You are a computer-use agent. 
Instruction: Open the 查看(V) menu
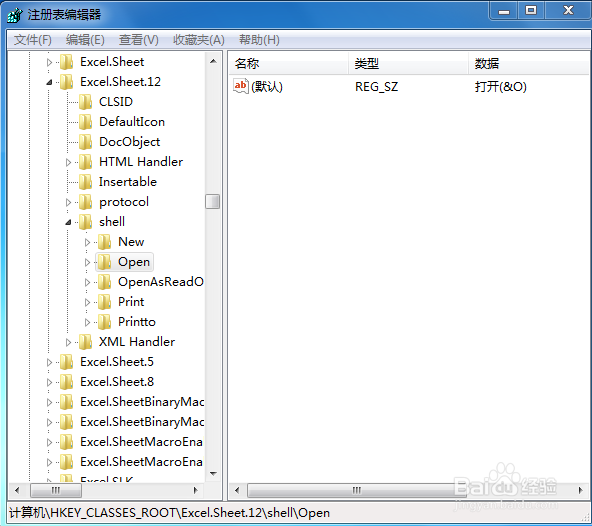coord(139,40)
